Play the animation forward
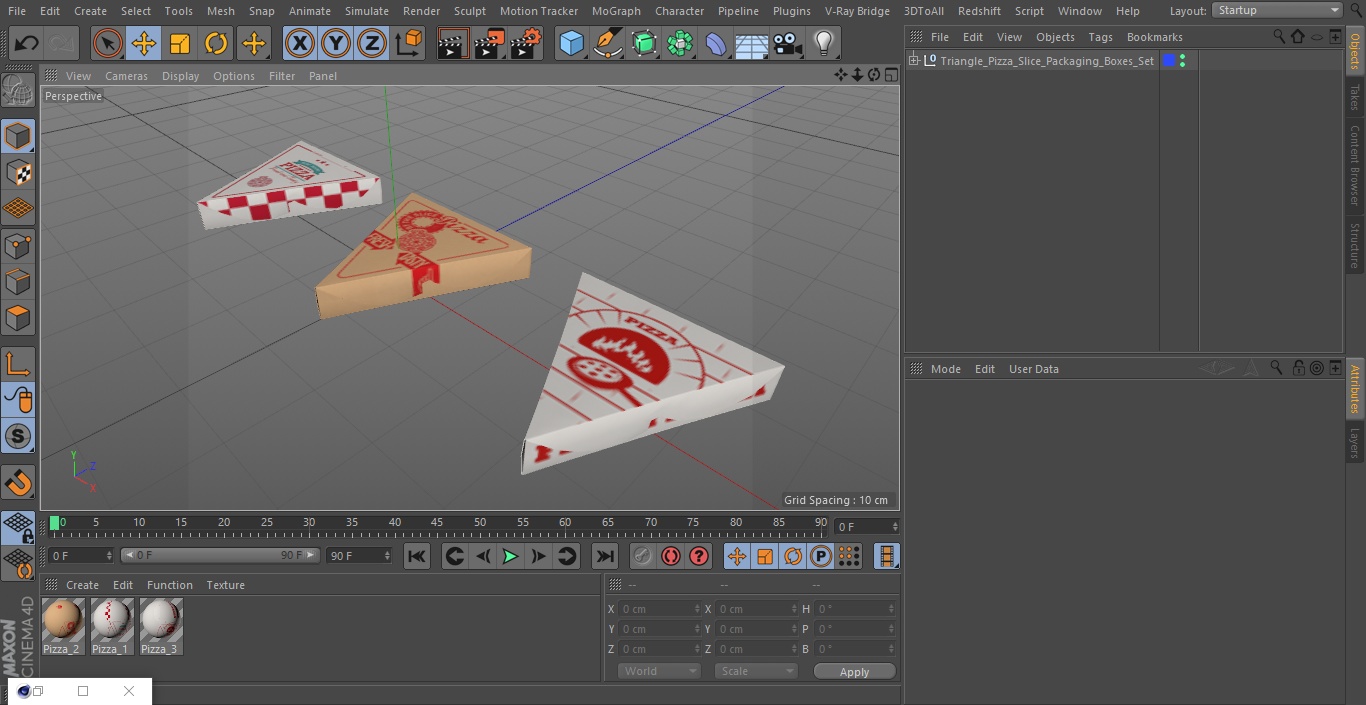Viewport: 1366px width, 705px height. (x=510, y=556)
